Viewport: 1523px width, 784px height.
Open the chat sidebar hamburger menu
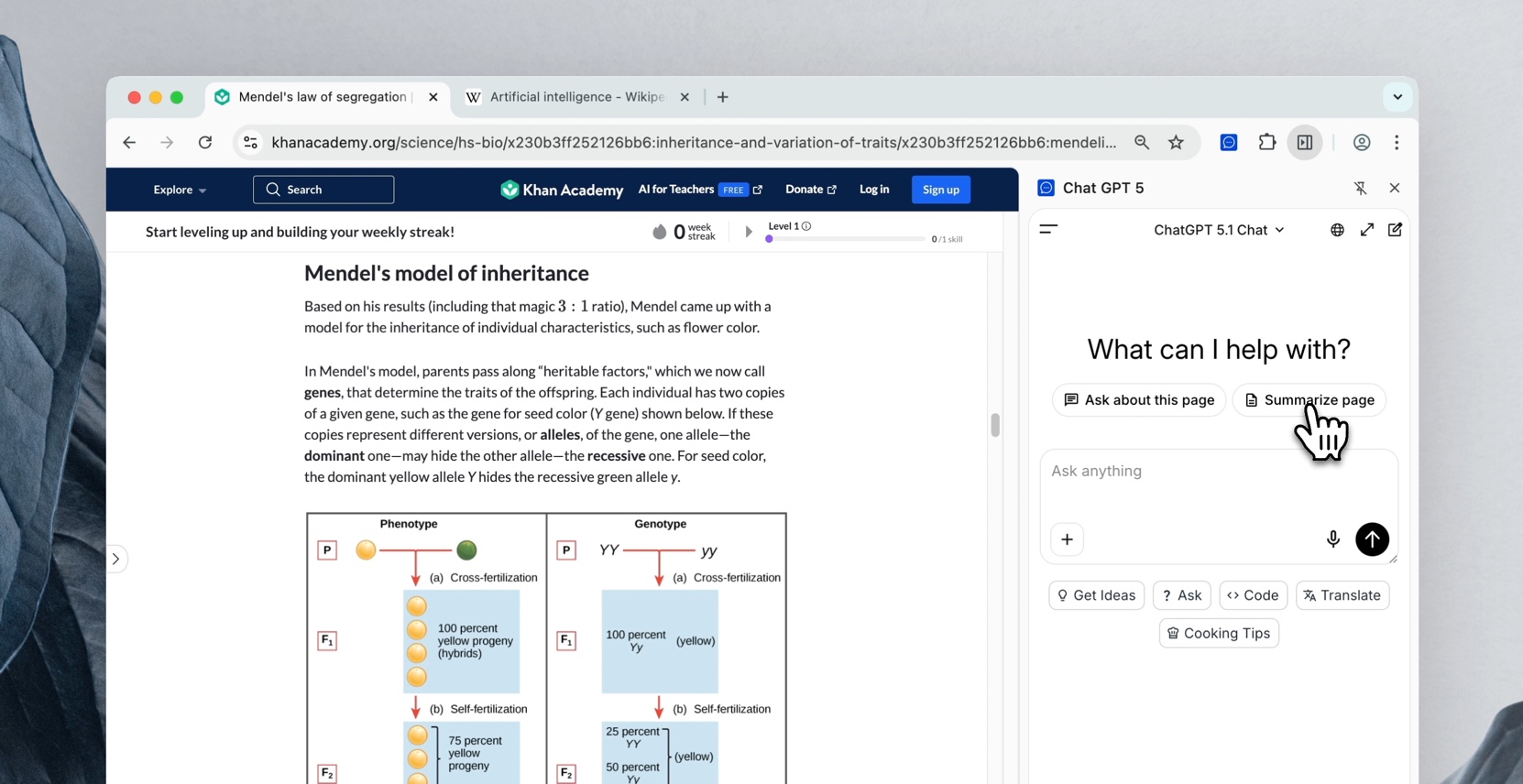coord(1048,230)
